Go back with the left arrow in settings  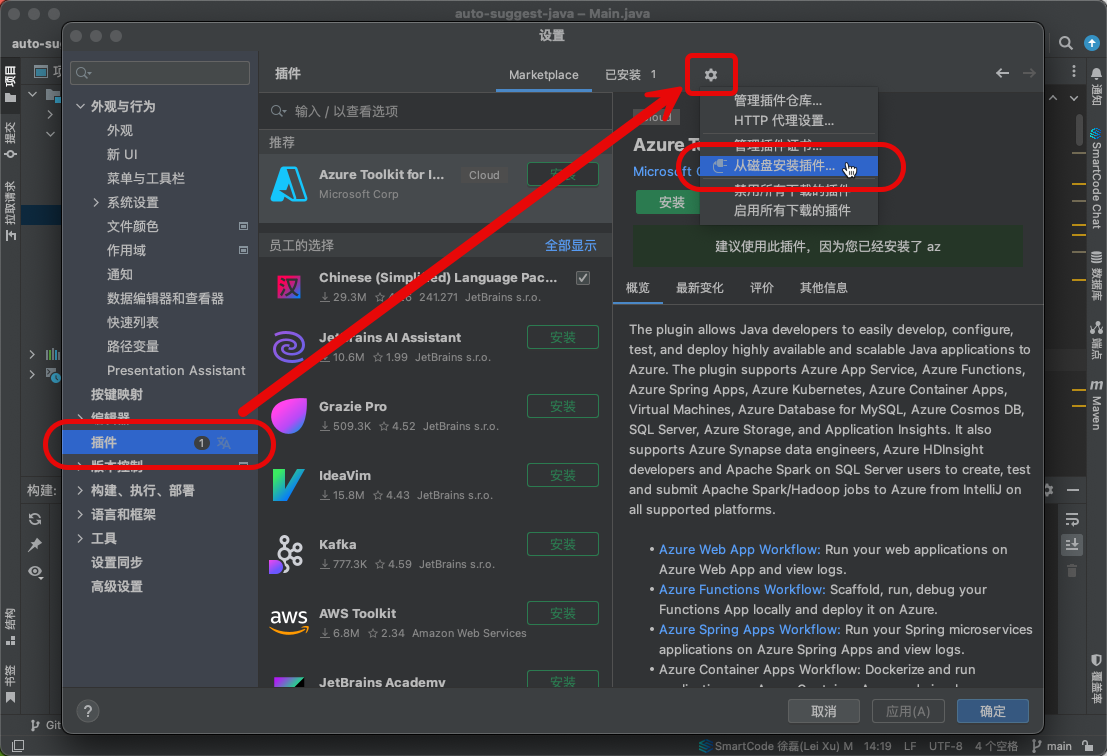1003,73
